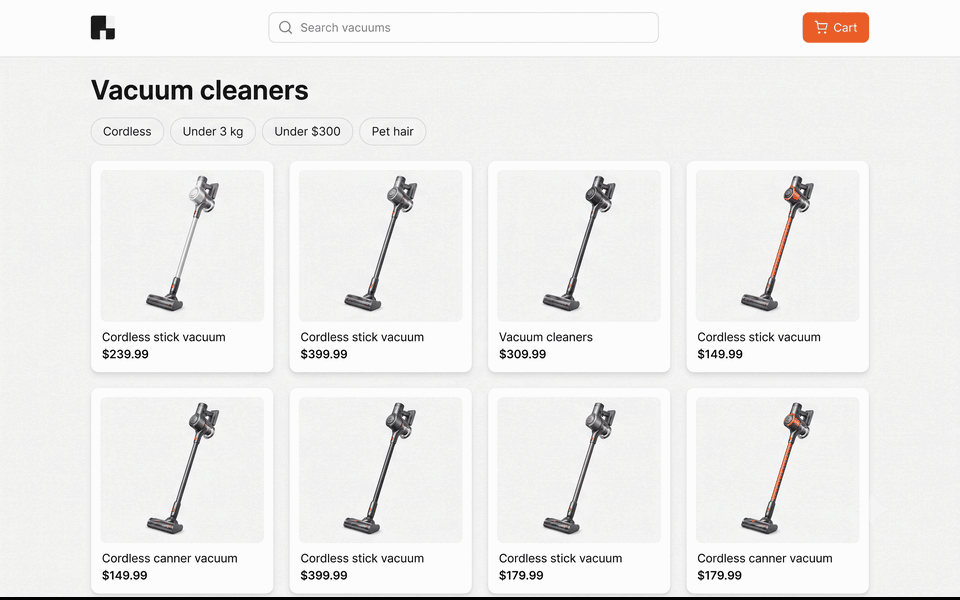Screen dimensions: 960x600
Task: Open the vacuum image priced $309.99
Action: tap(579, 246)
